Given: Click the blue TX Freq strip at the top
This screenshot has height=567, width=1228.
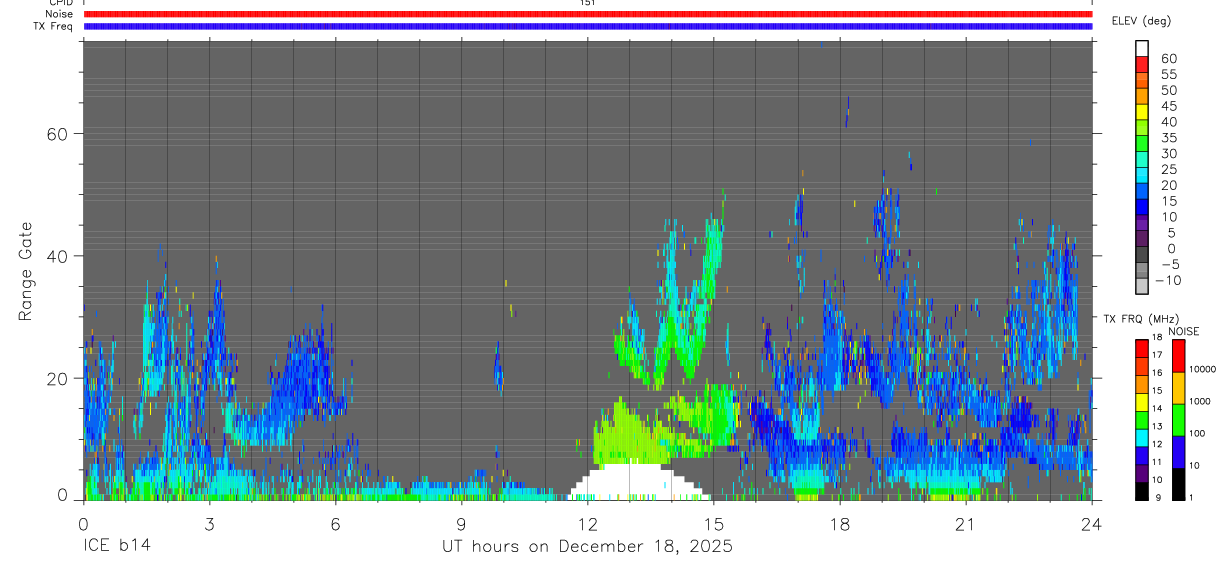Looking at the screenshot, I should click(x=588, y=26).
